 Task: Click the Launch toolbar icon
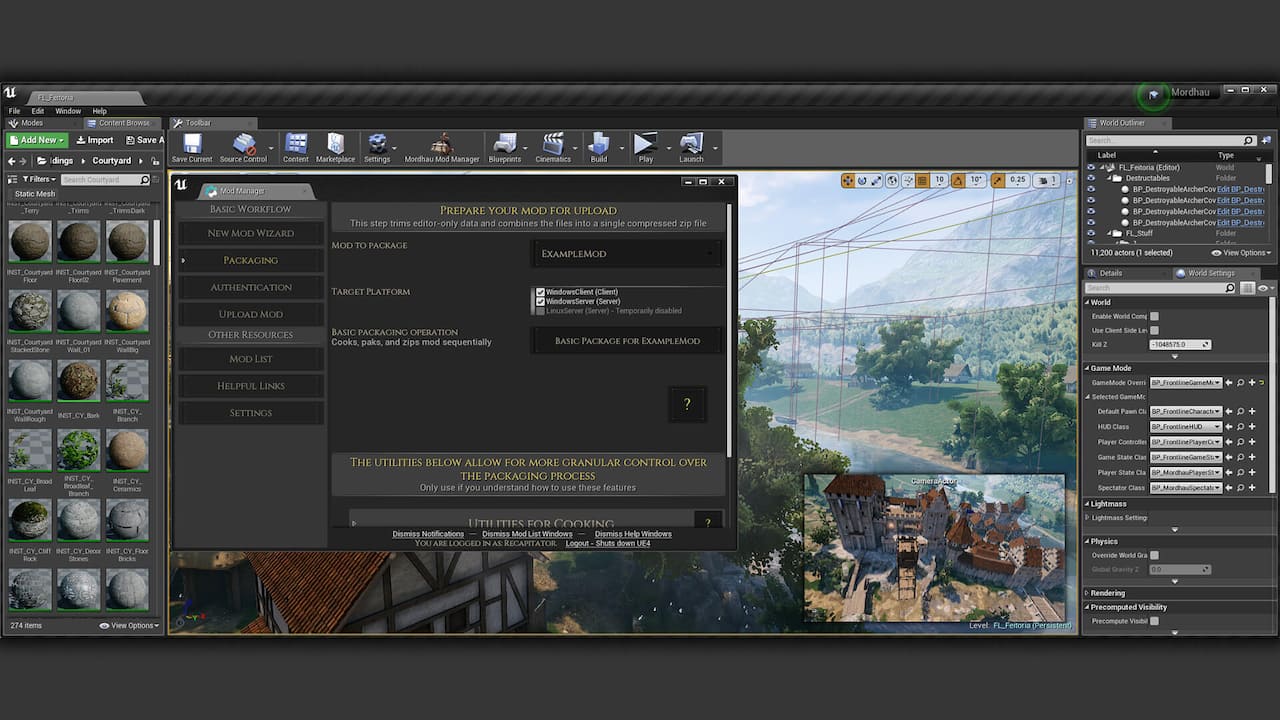[x=691, y=148]
